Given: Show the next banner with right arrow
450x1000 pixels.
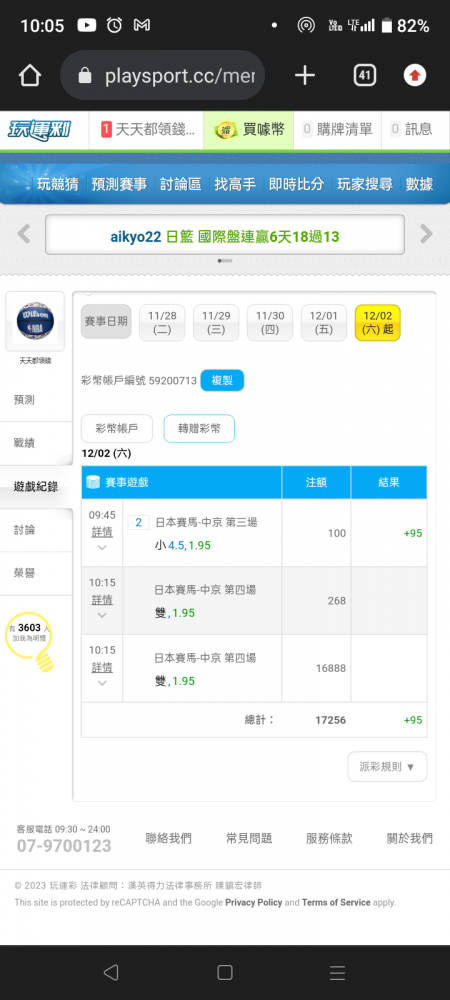Looking at the screenshot, I should tap(426, 234).
